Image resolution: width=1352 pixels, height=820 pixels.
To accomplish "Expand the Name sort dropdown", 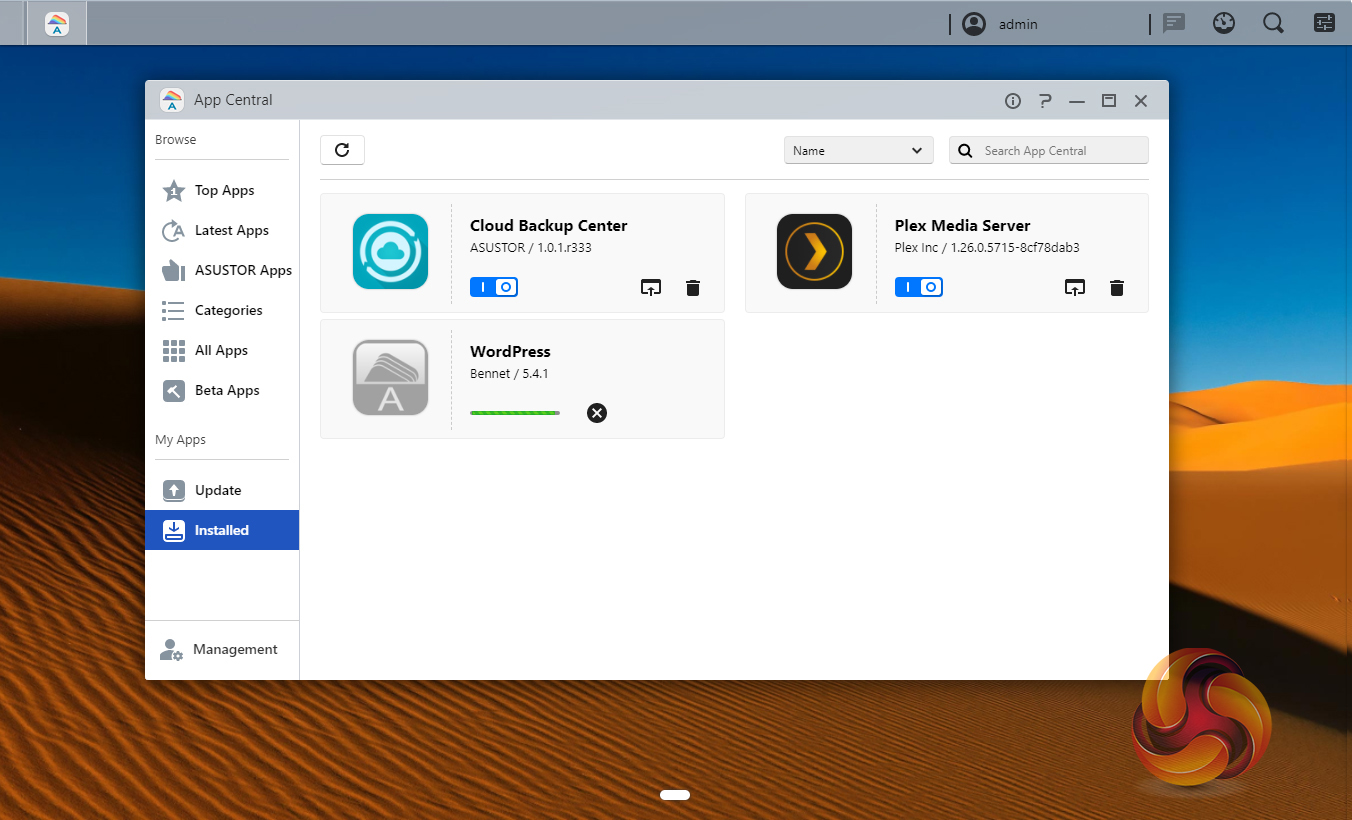I will tap(858, 151).
